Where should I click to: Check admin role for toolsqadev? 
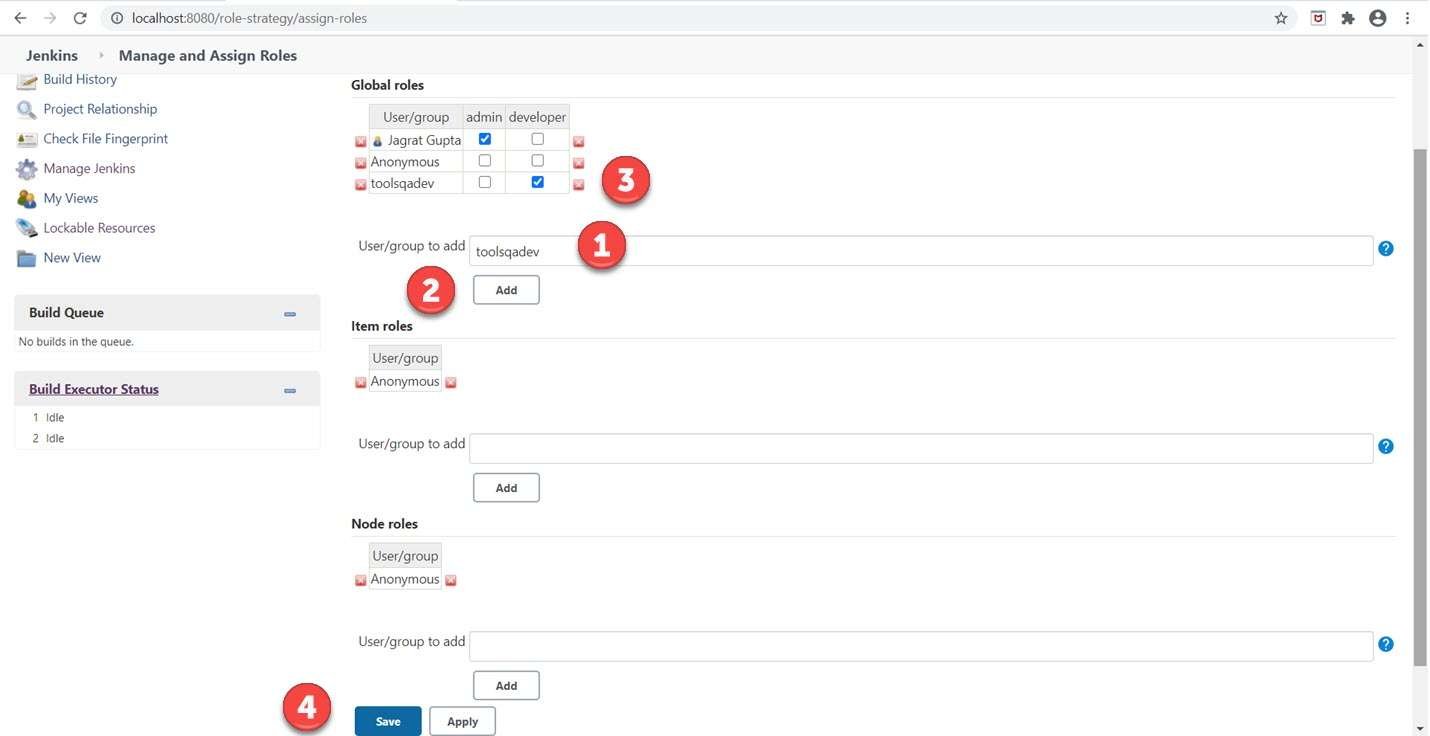tap(485, 182)
